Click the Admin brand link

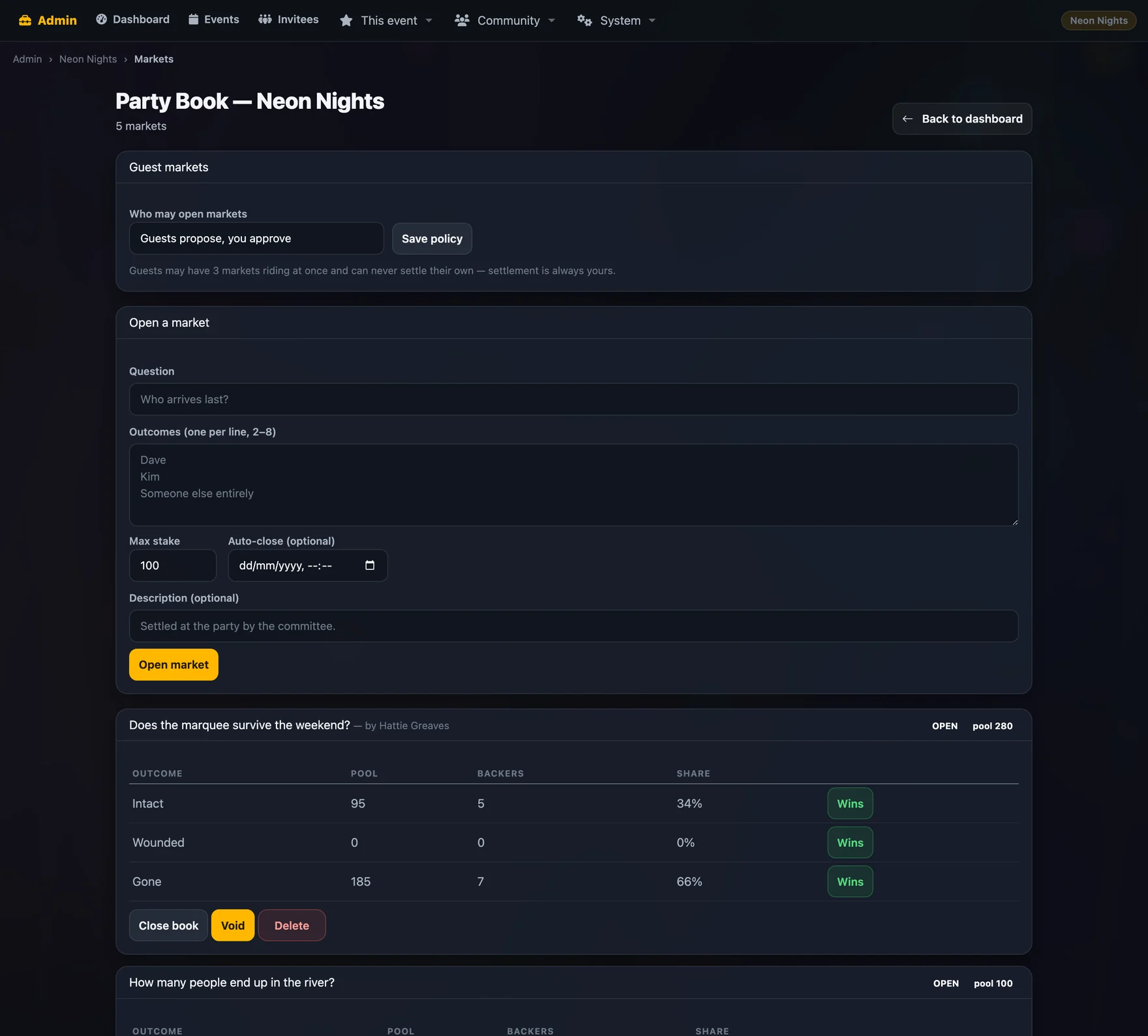click(48, 20)
